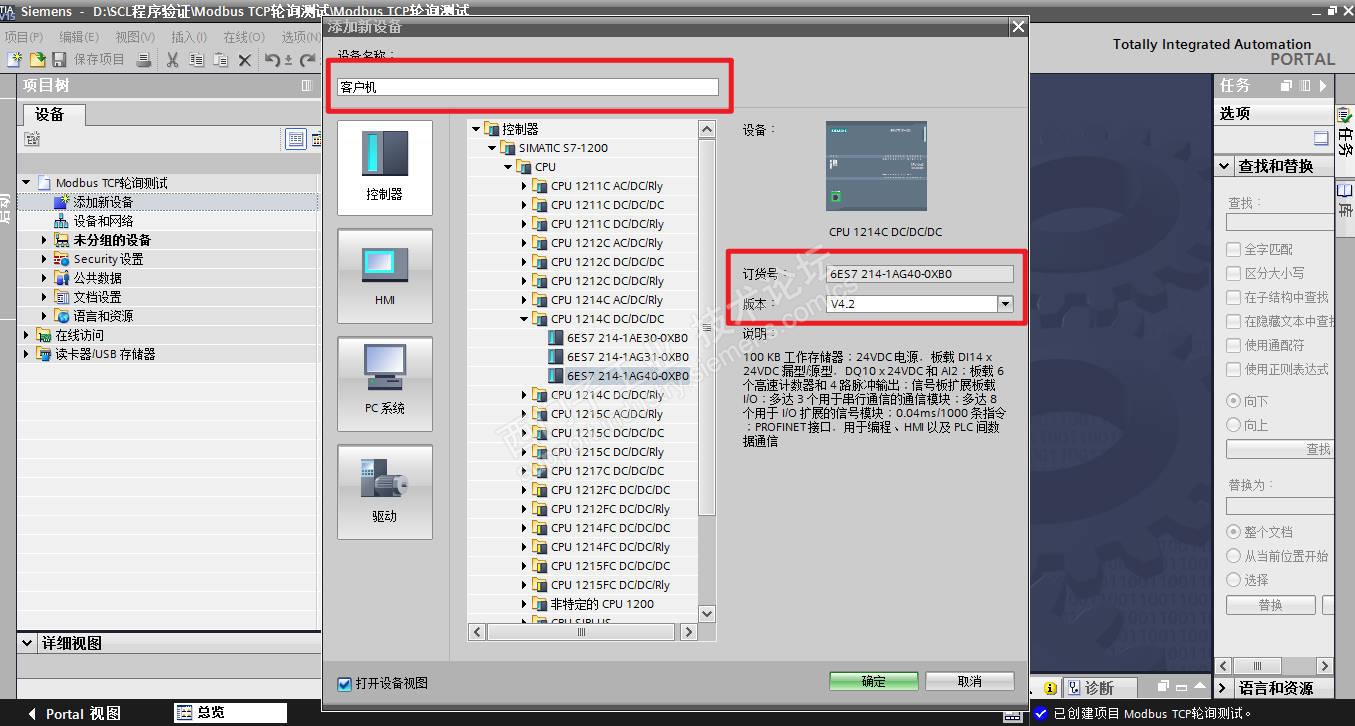Click the new project toolbar icon
Viewport: 1355px width, 726px height.
(14, 60)
